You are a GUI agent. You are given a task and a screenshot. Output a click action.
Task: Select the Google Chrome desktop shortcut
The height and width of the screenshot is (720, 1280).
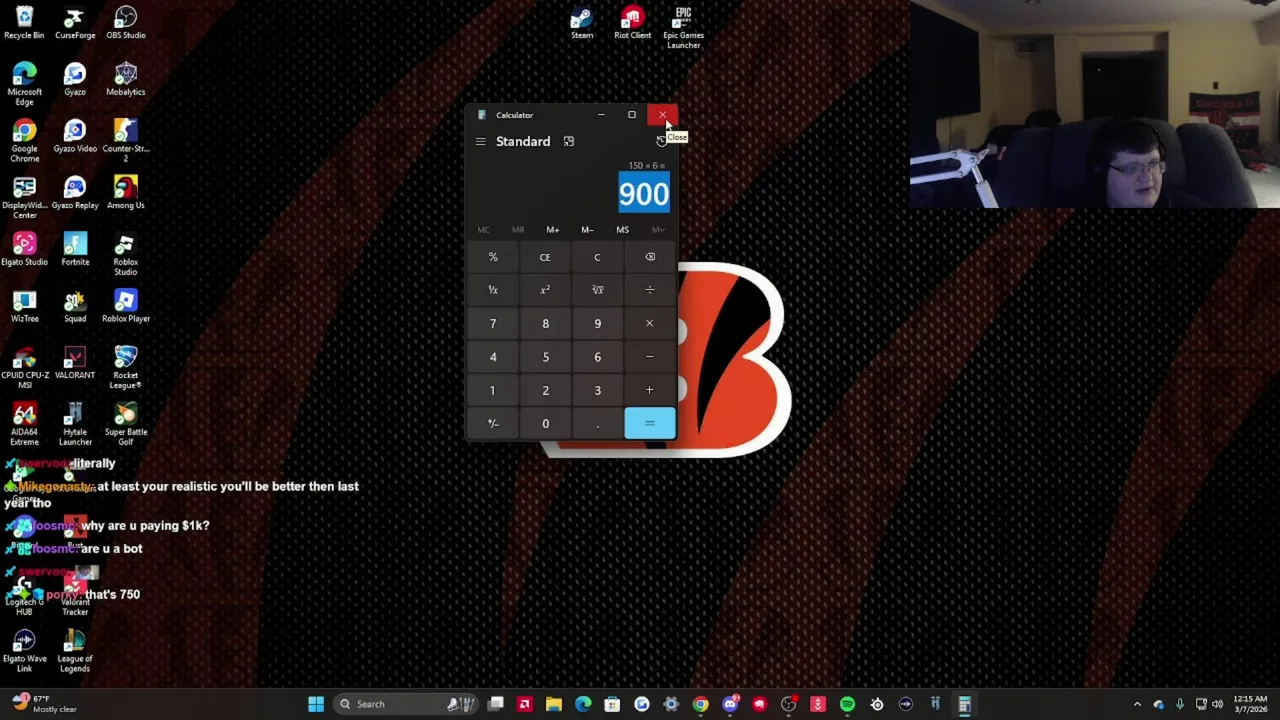click(x=24, y=142)
